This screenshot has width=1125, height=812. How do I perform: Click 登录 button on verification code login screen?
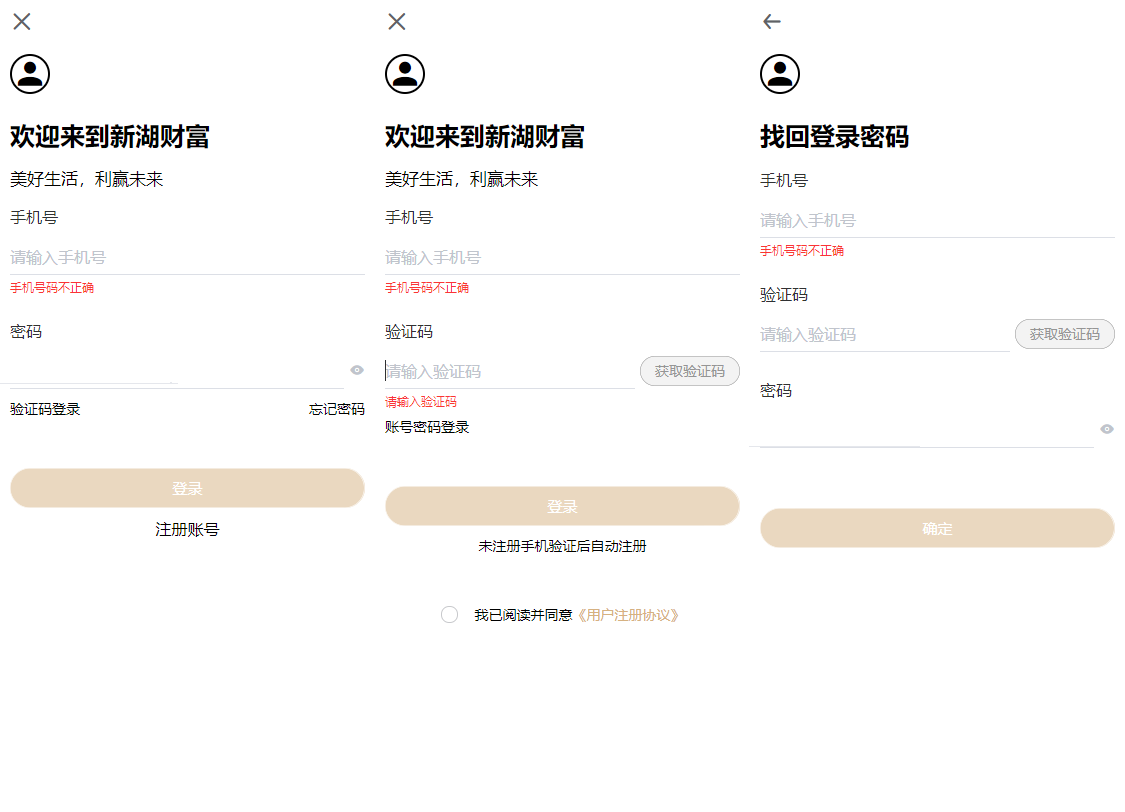point(562,506)
